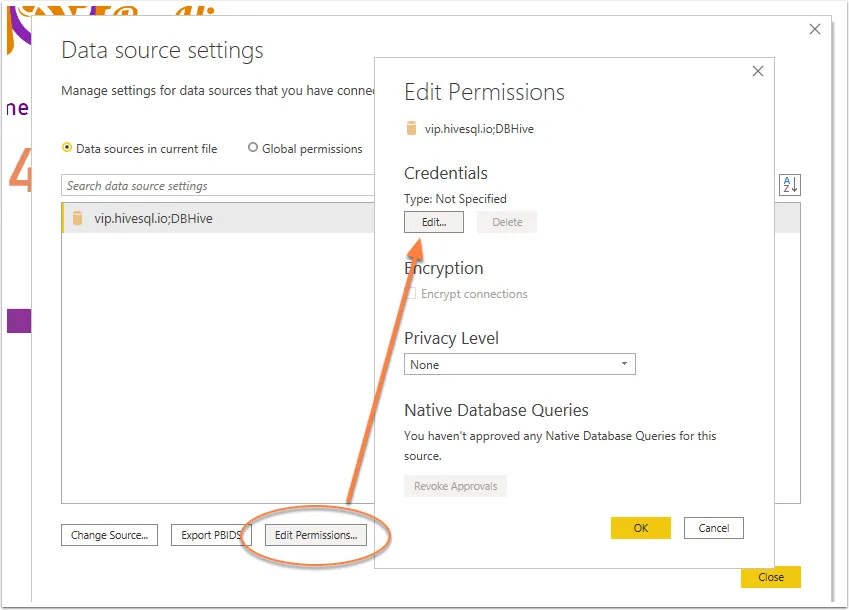Click the Type: Not Specified text
The image size is (849, 610).
point(455,199)
